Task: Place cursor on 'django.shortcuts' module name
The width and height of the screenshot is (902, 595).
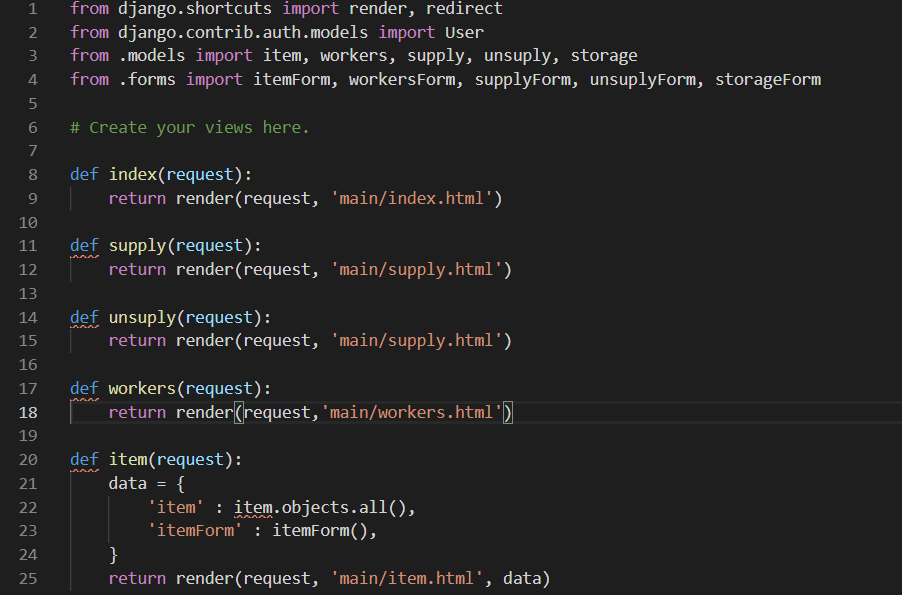Action: [x=195, y=9]
